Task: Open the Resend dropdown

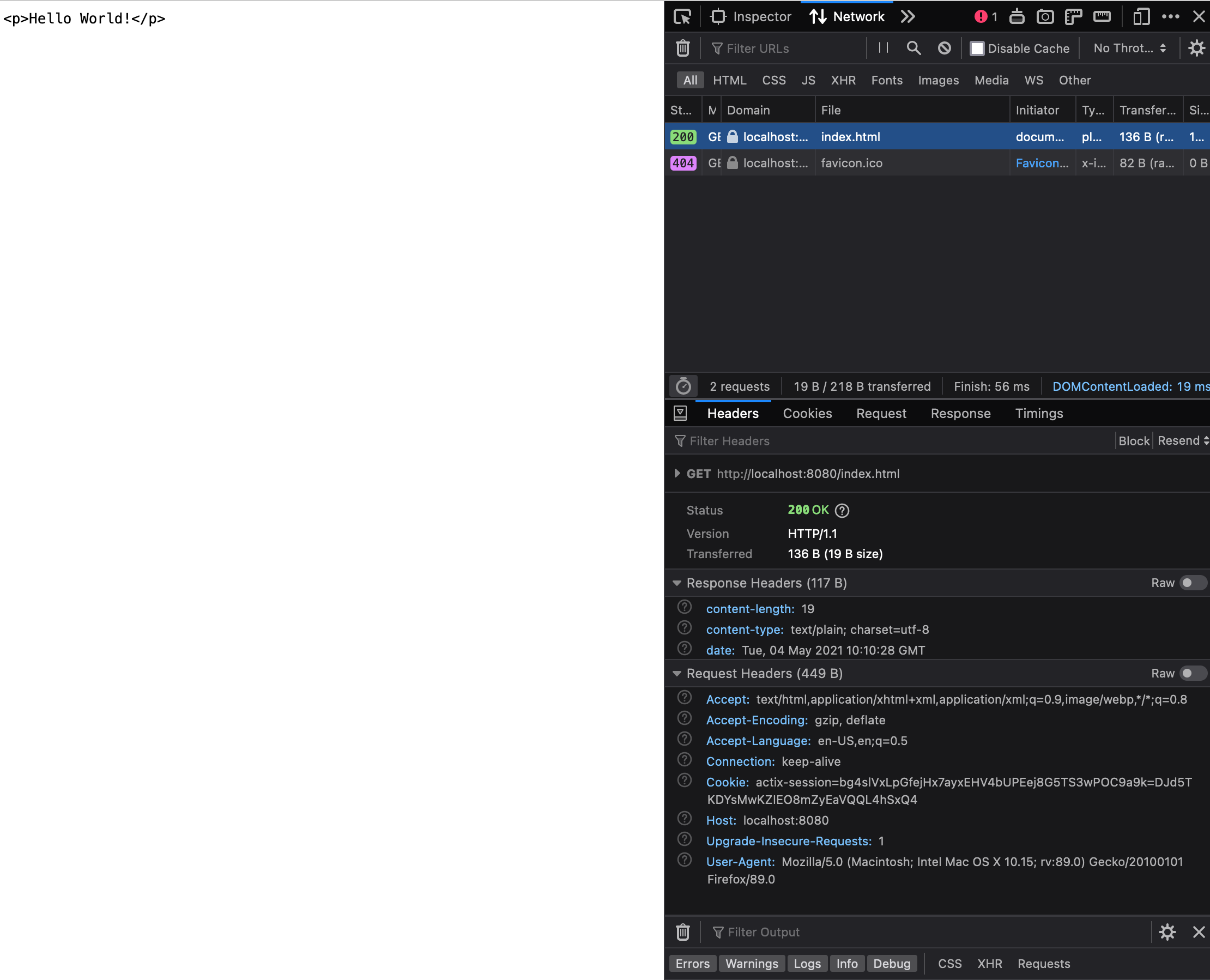Action: point(1183,441)
